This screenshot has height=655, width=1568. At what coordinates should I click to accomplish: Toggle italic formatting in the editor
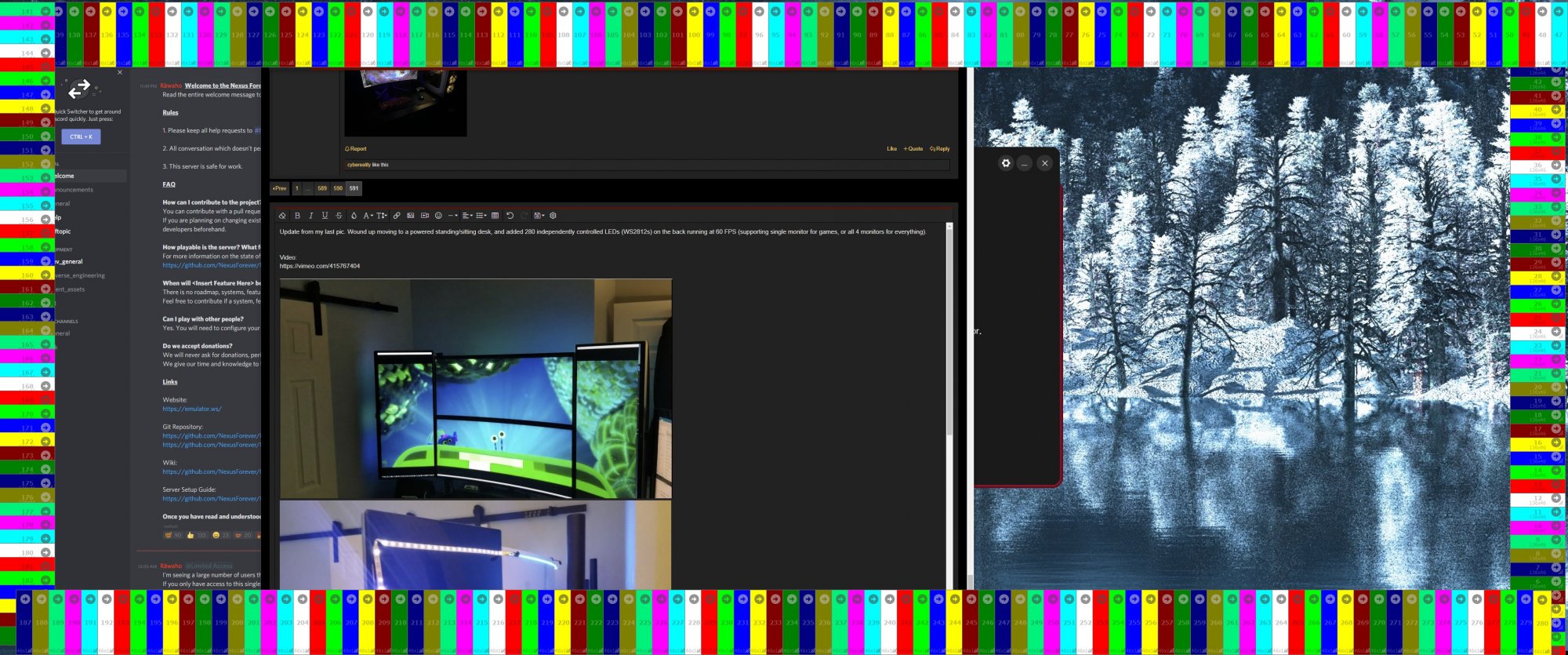311,216
